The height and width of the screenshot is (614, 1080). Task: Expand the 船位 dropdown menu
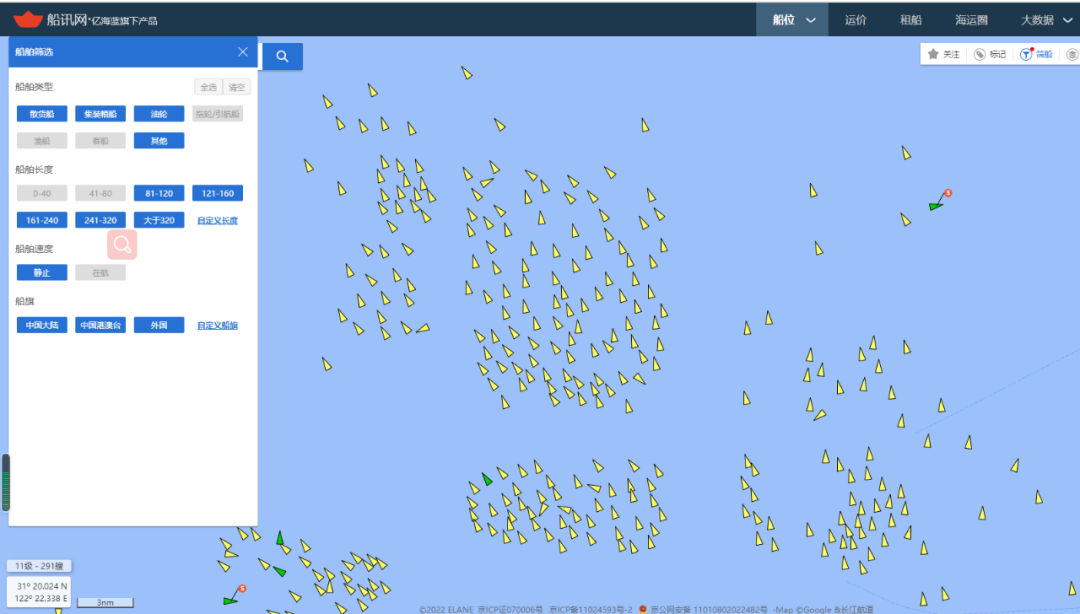(x=794, y=19)
